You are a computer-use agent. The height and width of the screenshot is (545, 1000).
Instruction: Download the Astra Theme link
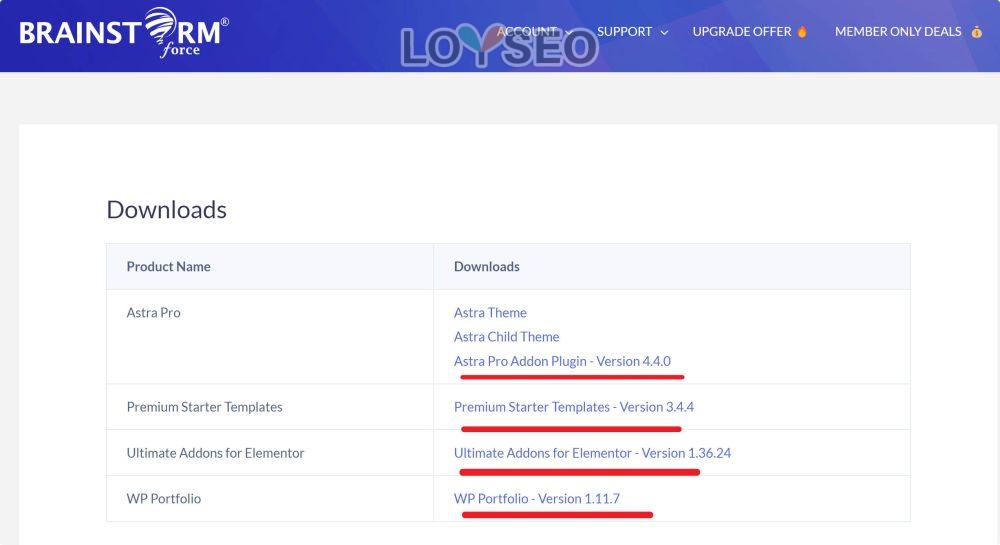[490, 312]
